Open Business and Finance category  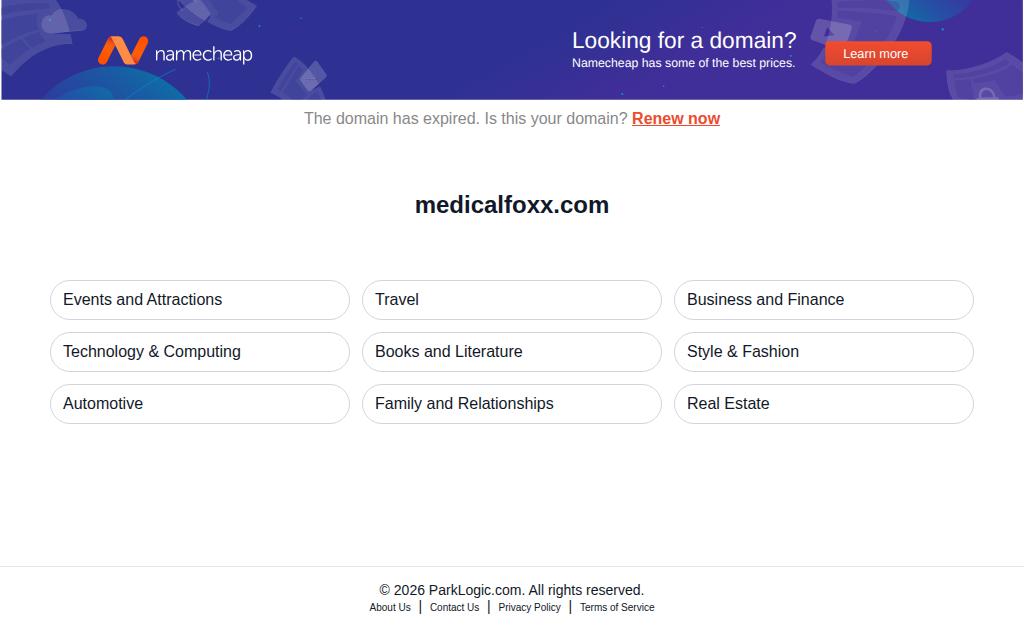[824, 300]
